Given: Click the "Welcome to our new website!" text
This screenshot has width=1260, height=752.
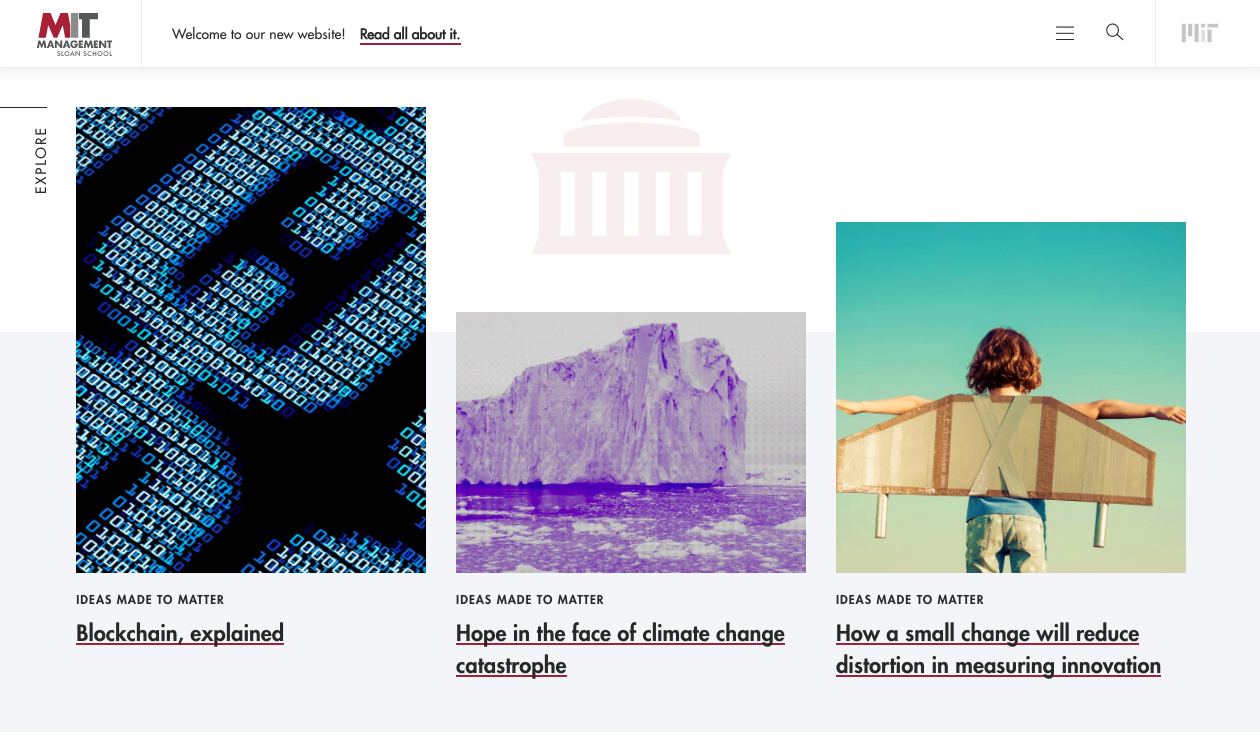Looking at the screenshot, I should click(258, 34).
